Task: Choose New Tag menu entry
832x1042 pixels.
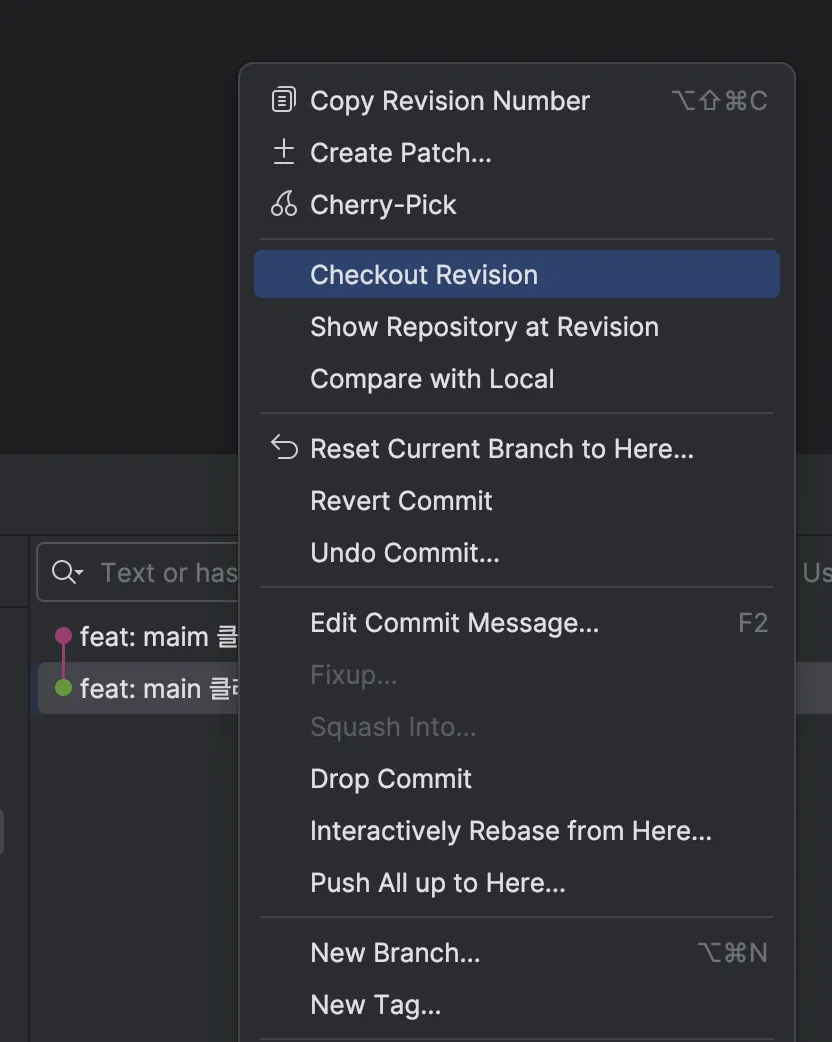Action: (x=375, y=1005)
